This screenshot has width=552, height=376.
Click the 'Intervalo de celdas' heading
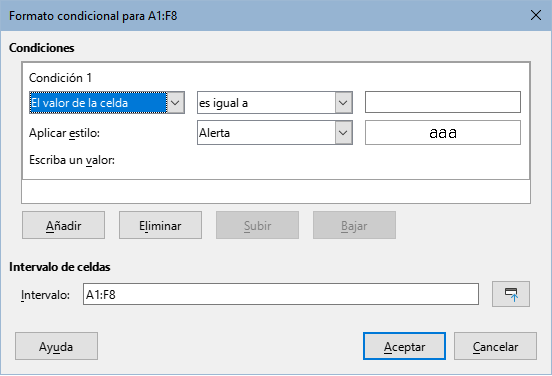coord(59,267)
